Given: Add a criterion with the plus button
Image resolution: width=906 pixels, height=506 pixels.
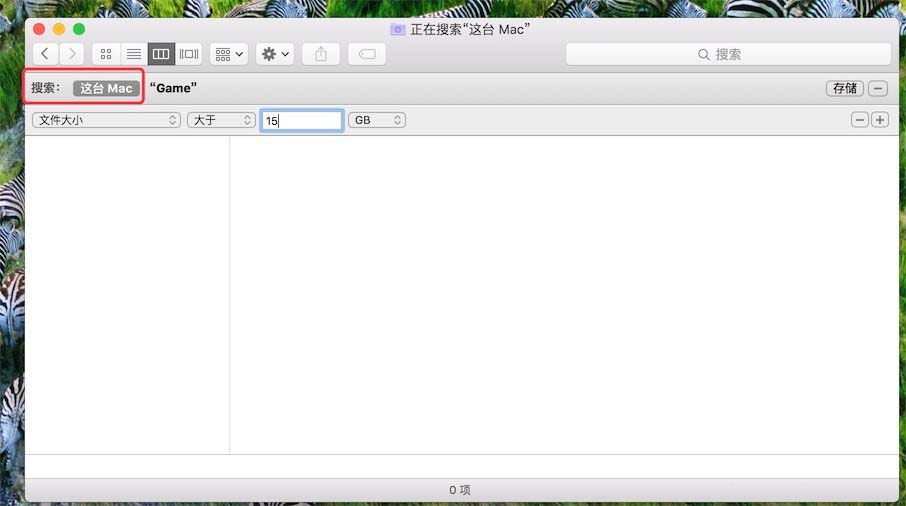Looking at the screenshot, I should [x=880, y=120].
